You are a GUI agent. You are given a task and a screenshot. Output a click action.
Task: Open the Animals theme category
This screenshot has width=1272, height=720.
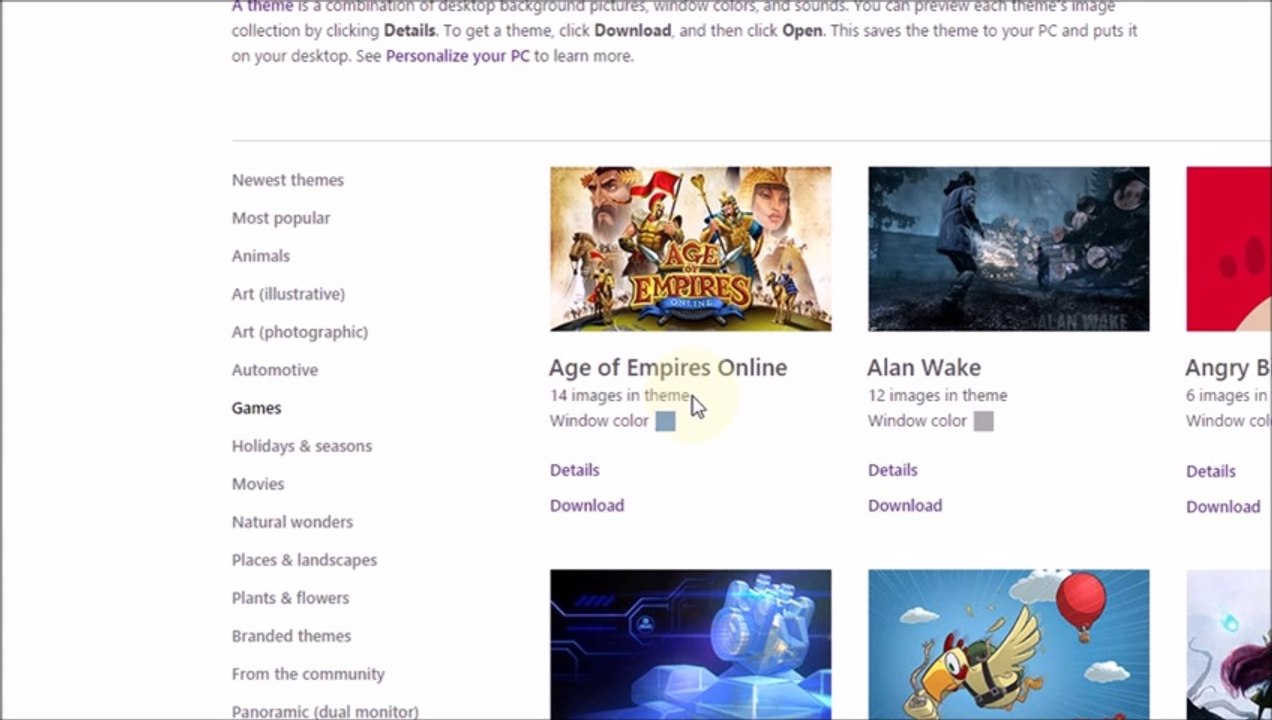point(261,256)
